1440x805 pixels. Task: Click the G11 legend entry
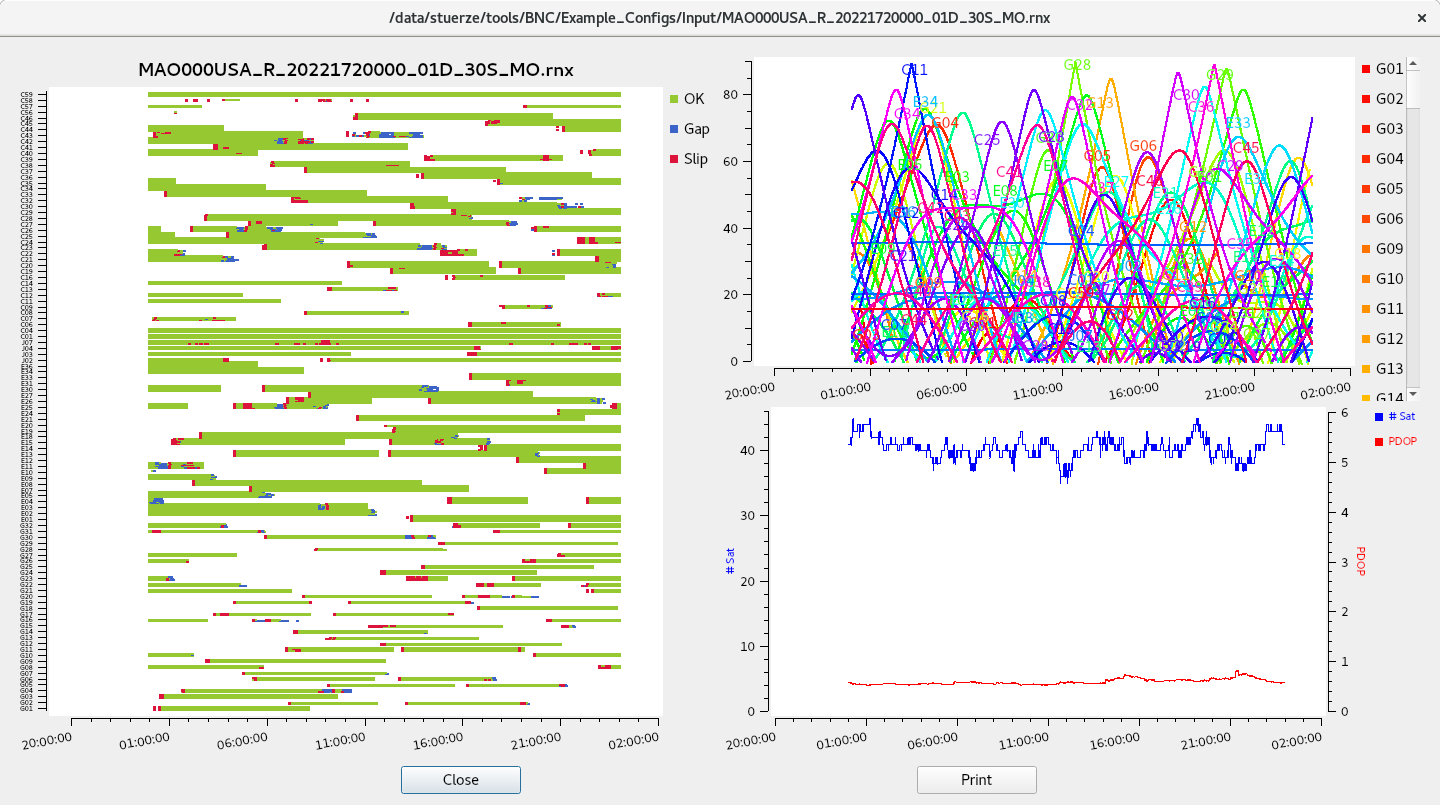[x=1389, y=309]
